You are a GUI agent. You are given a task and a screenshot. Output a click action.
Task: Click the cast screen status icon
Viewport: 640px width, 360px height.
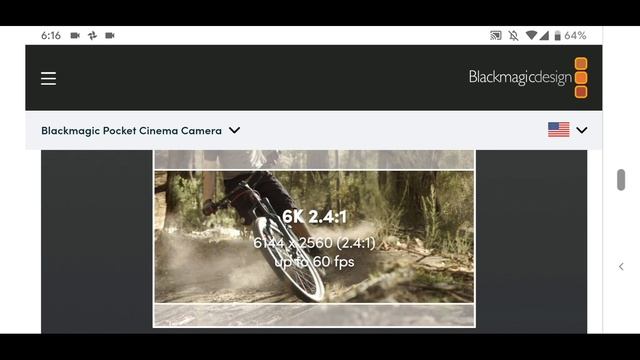point(496,36)
